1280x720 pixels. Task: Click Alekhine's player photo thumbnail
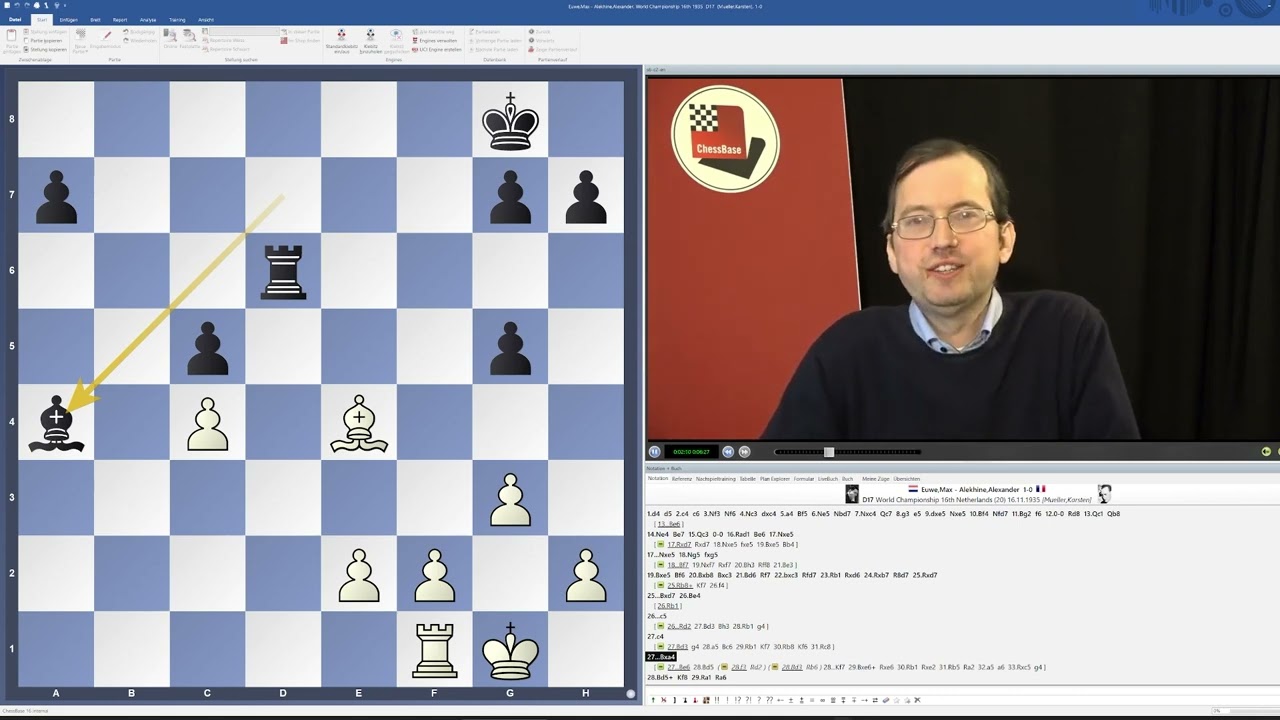tap(1104, 494)
